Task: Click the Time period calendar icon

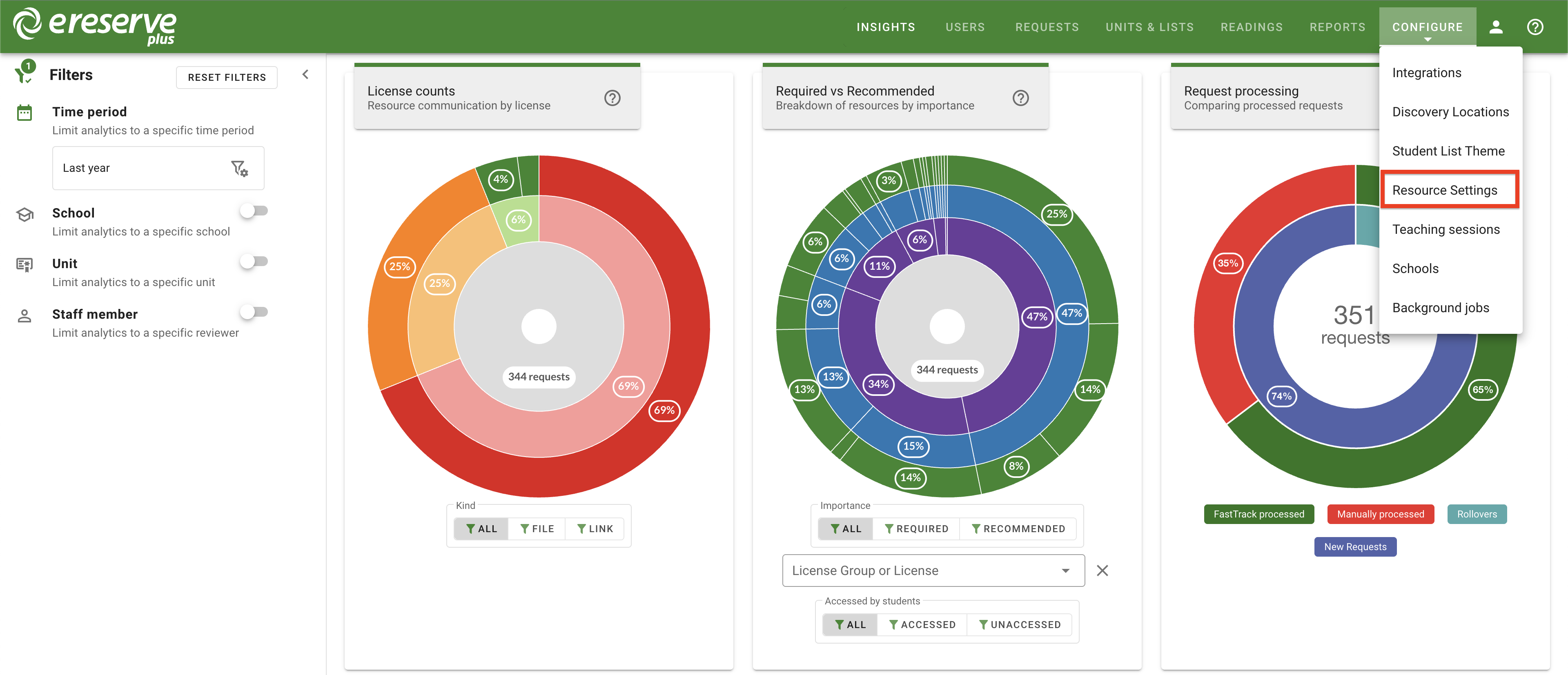Action: coord(24,113)
